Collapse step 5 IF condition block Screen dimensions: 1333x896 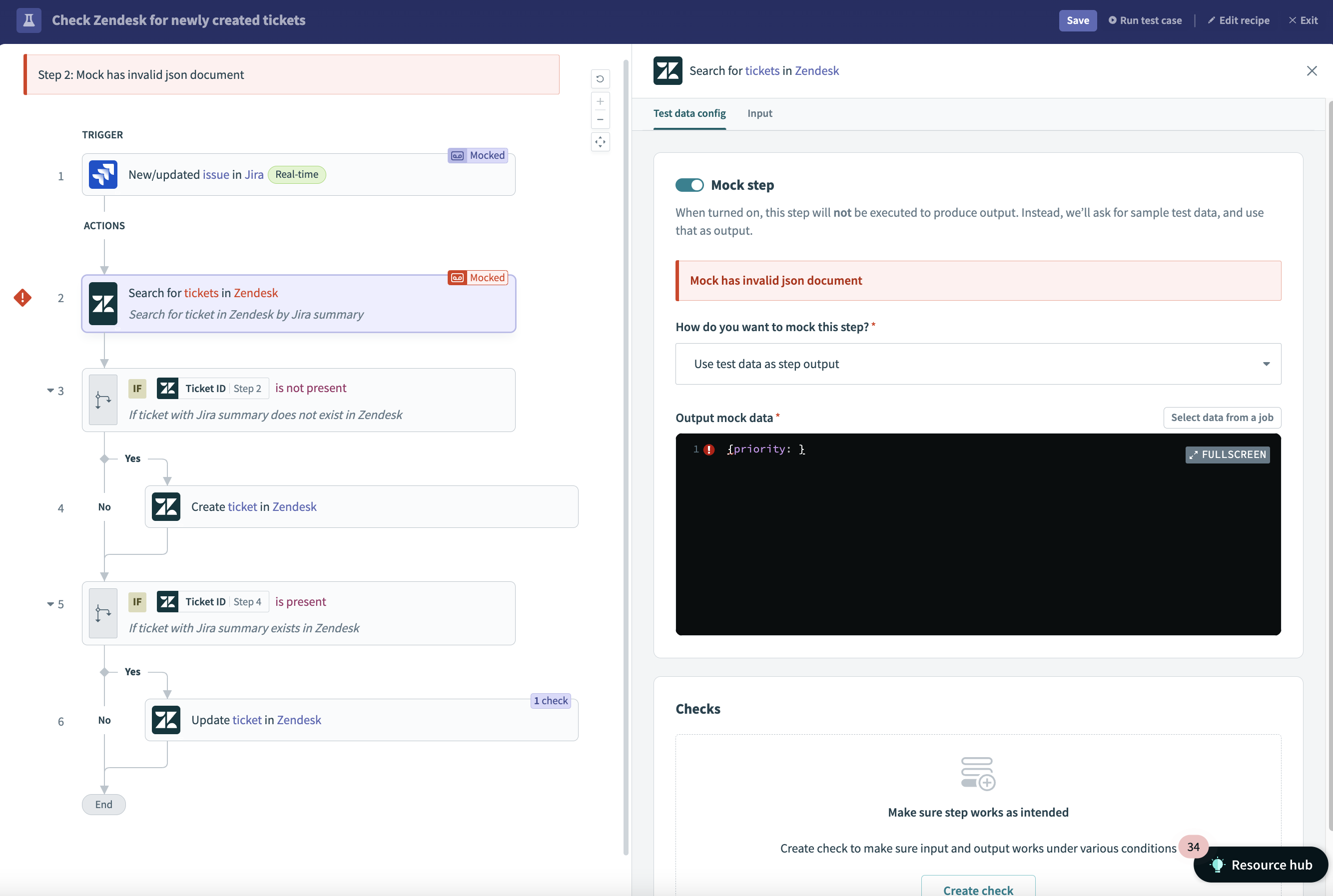(x=50, y=604)
